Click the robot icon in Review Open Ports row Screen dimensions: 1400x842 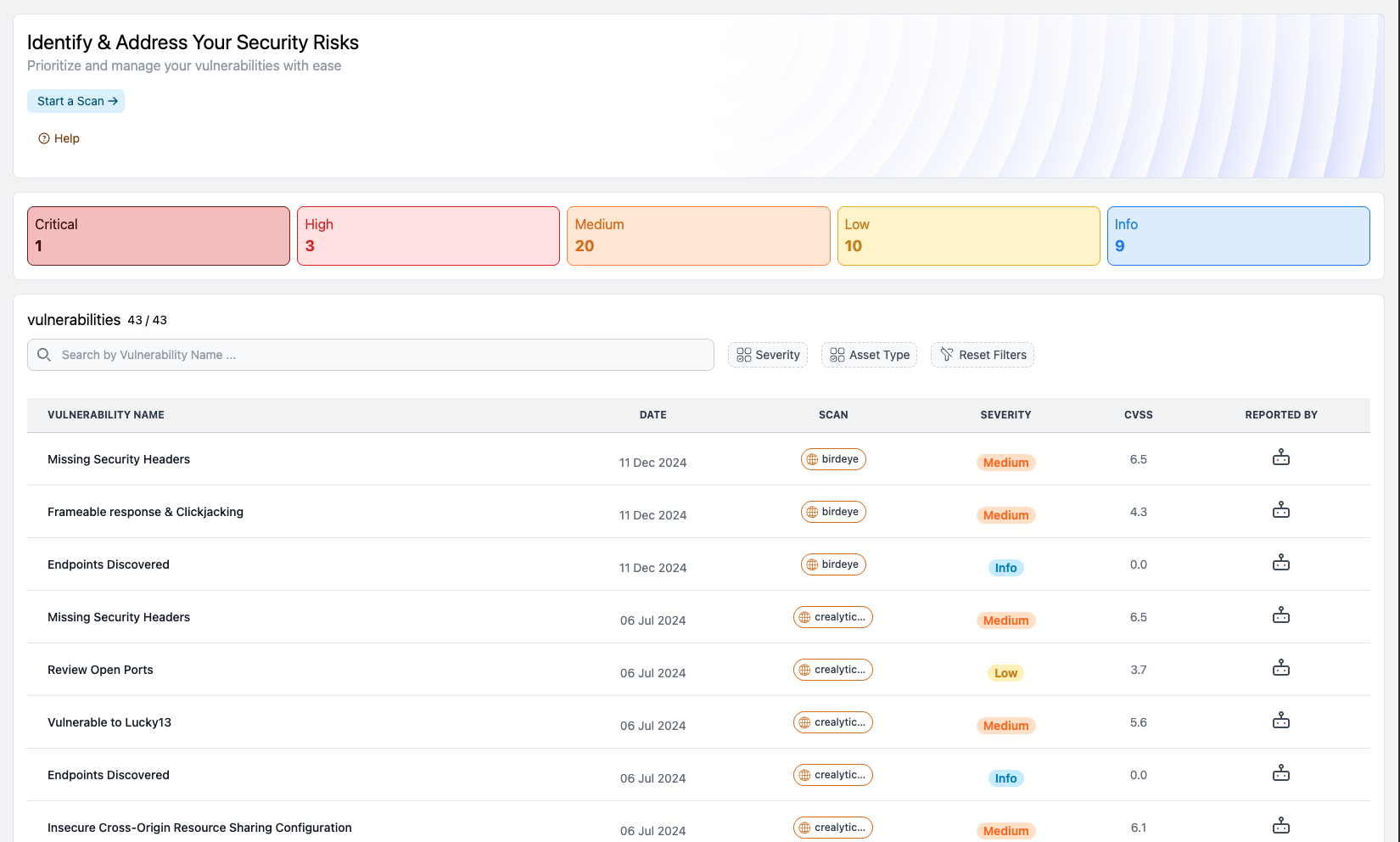click(1280, 668)
